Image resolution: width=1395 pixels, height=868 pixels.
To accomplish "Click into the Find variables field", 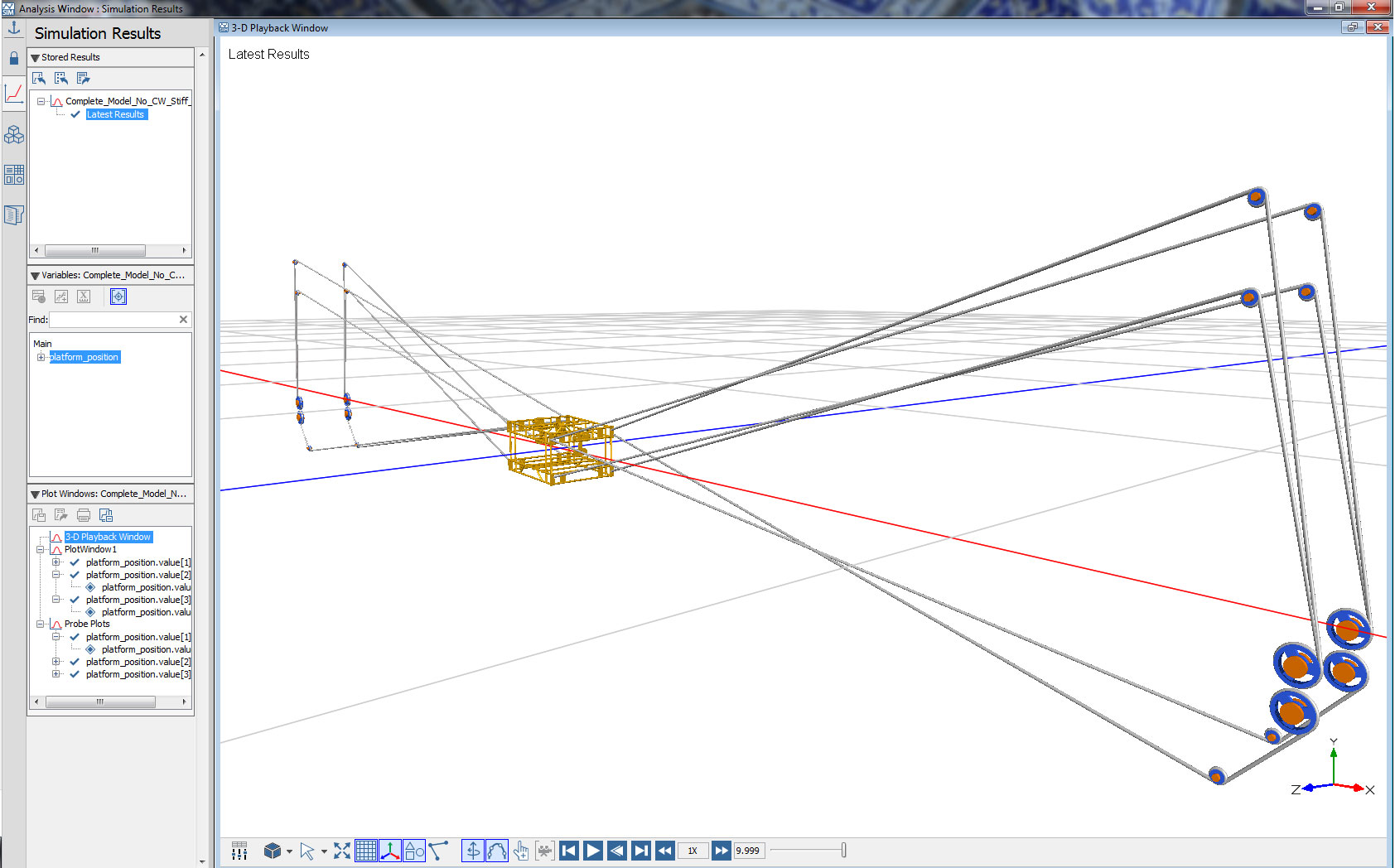I will pos(113,320).
